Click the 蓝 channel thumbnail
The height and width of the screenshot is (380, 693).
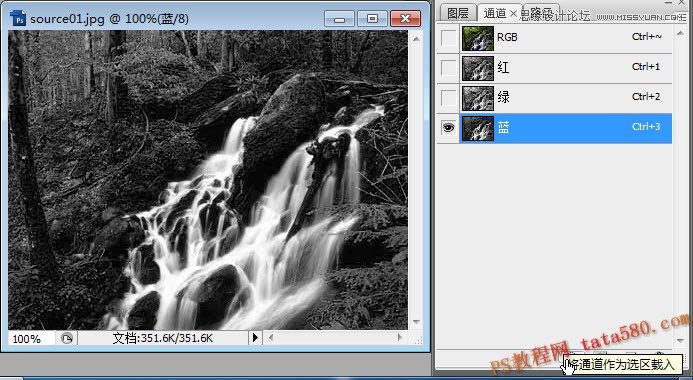coord(478,128)
